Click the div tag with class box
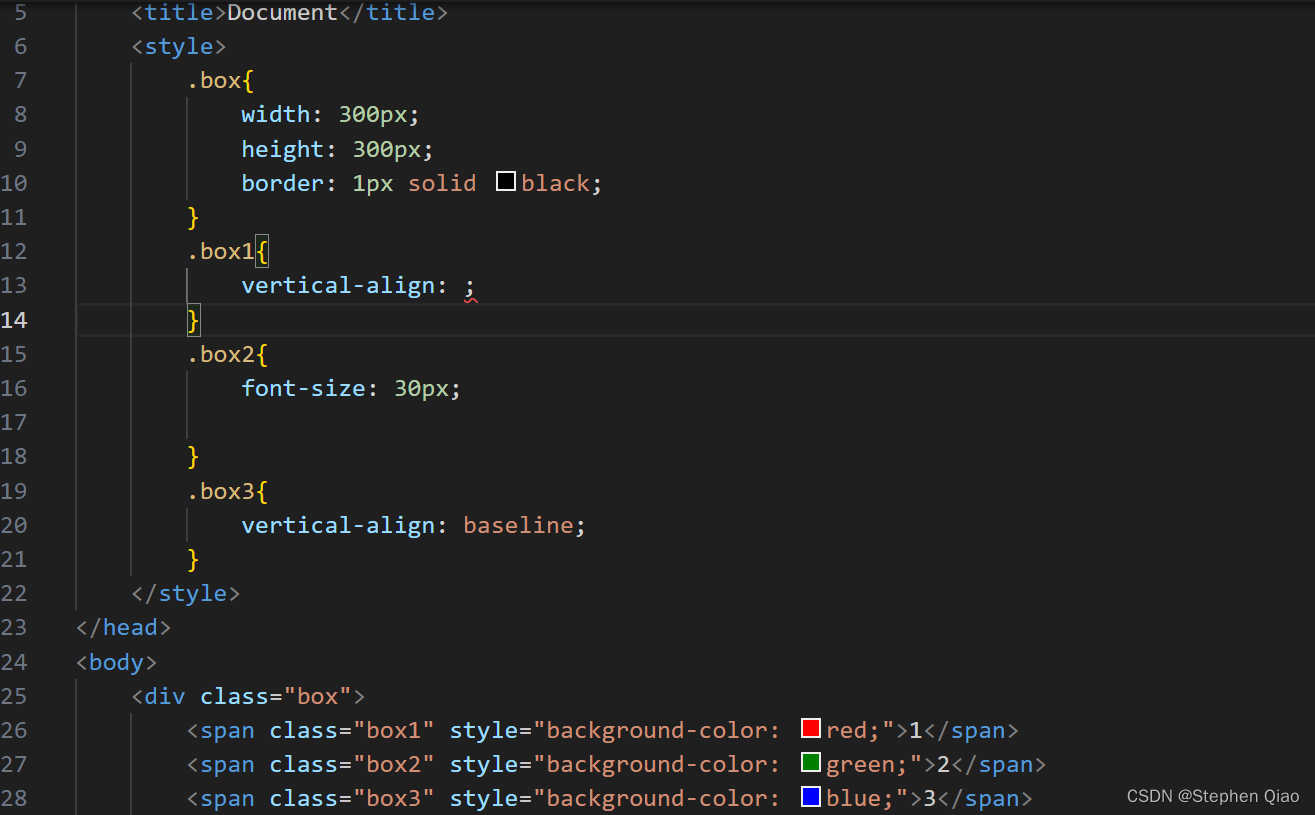1315x815 pixels. pos(249,696)
